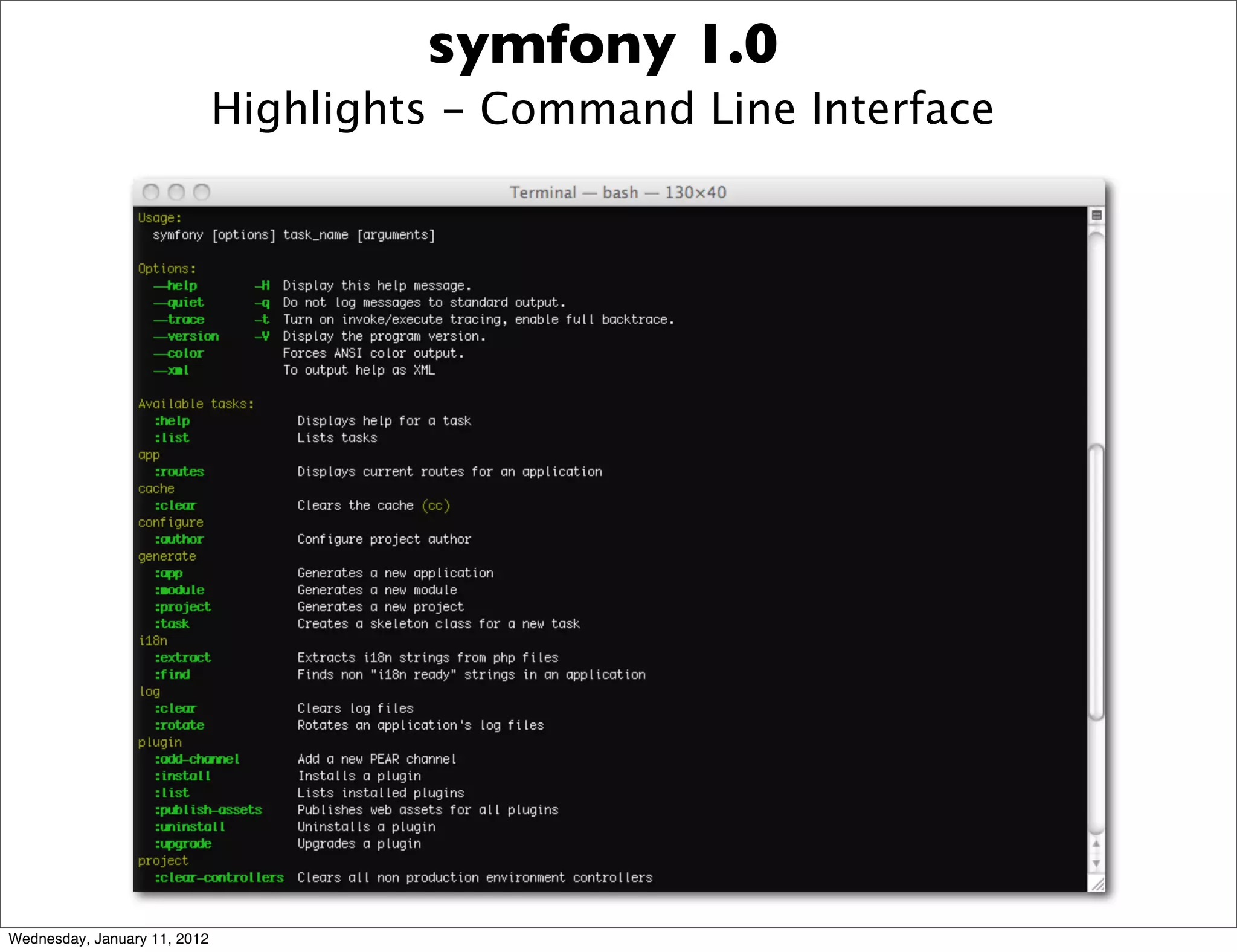This screenshot has height=952, width=1237.
Task: Click the 'app' namespace label
Action: point(149,455)
